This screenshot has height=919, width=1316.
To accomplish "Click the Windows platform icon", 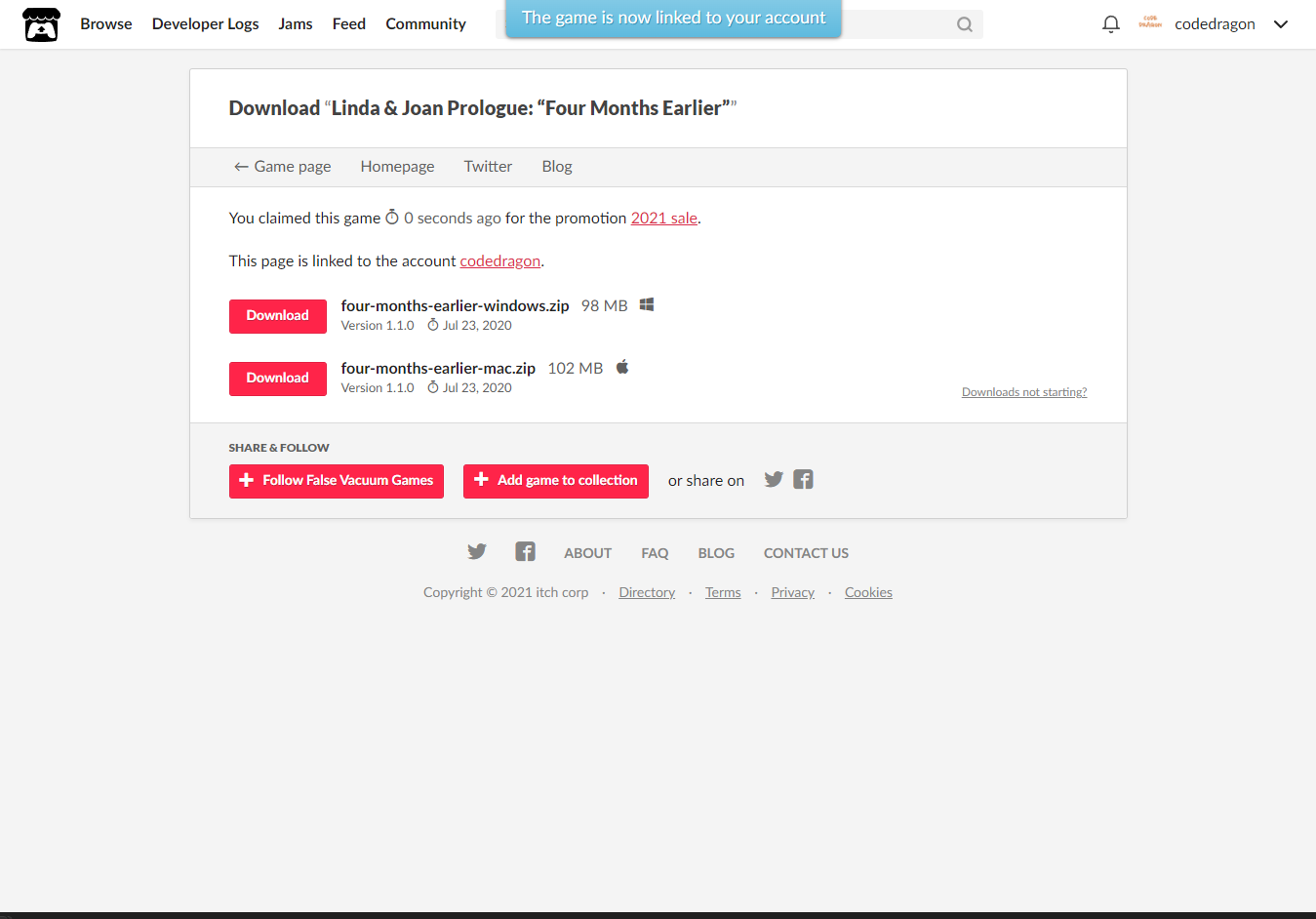I will (647, 305).
